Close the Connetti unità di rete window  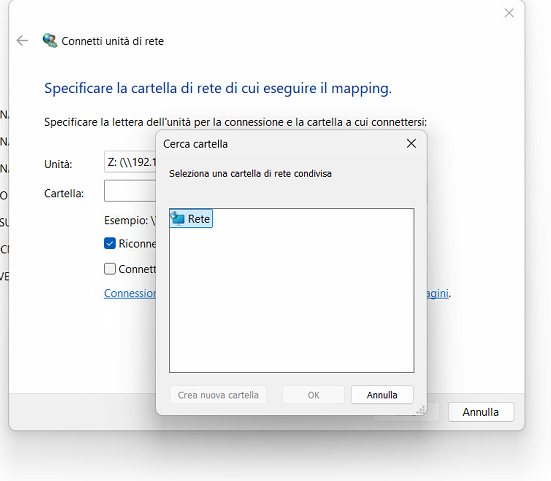point(509,13)
